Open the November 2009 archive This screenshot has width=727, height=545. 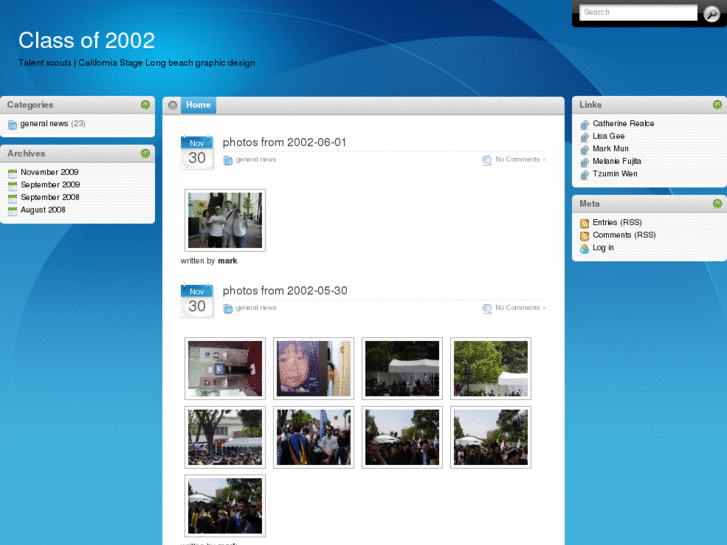pos(49,172)
